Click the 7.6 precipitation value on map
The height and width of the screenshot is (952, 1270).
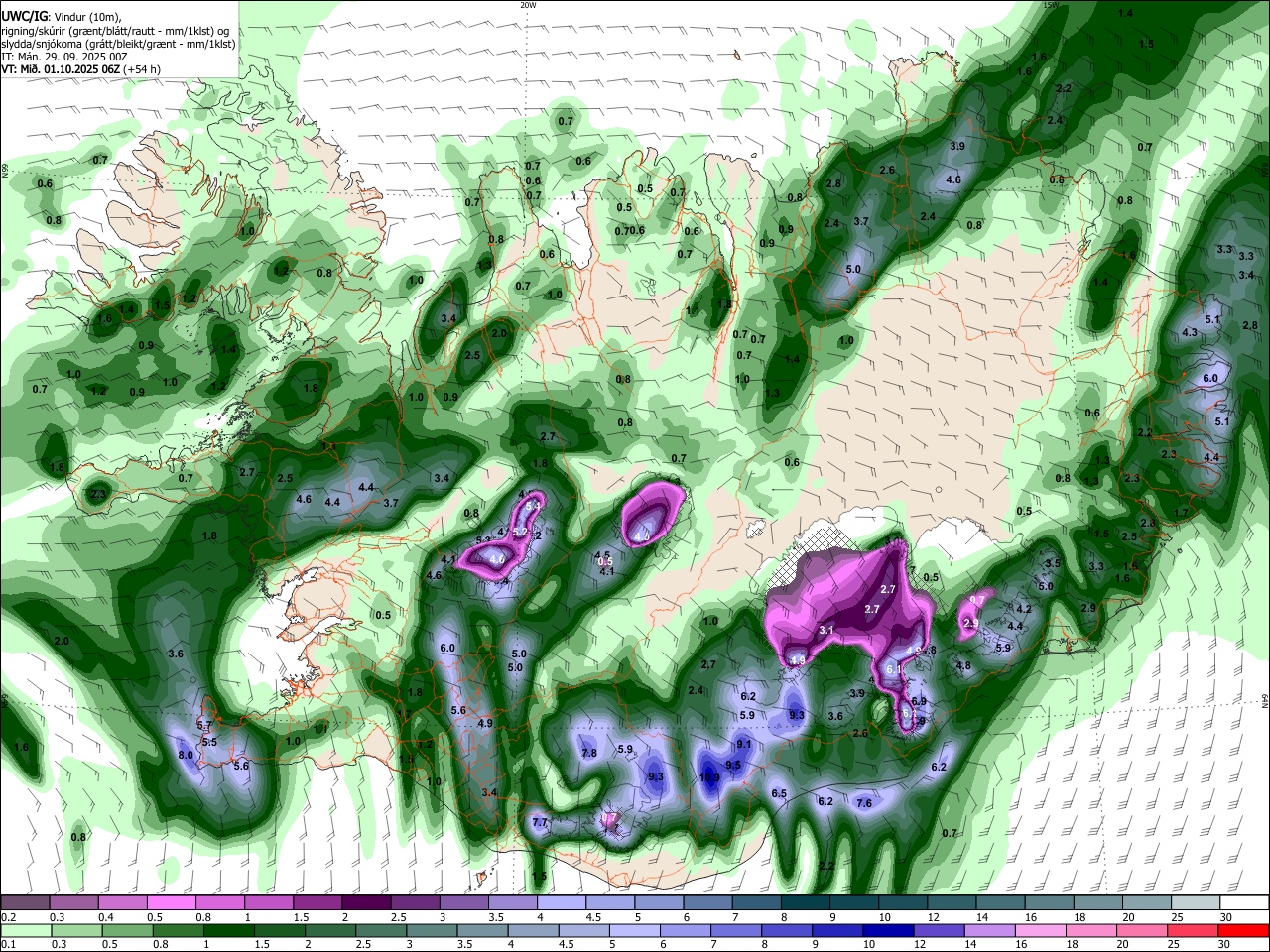pyautogui.click(x=864, y=803)
